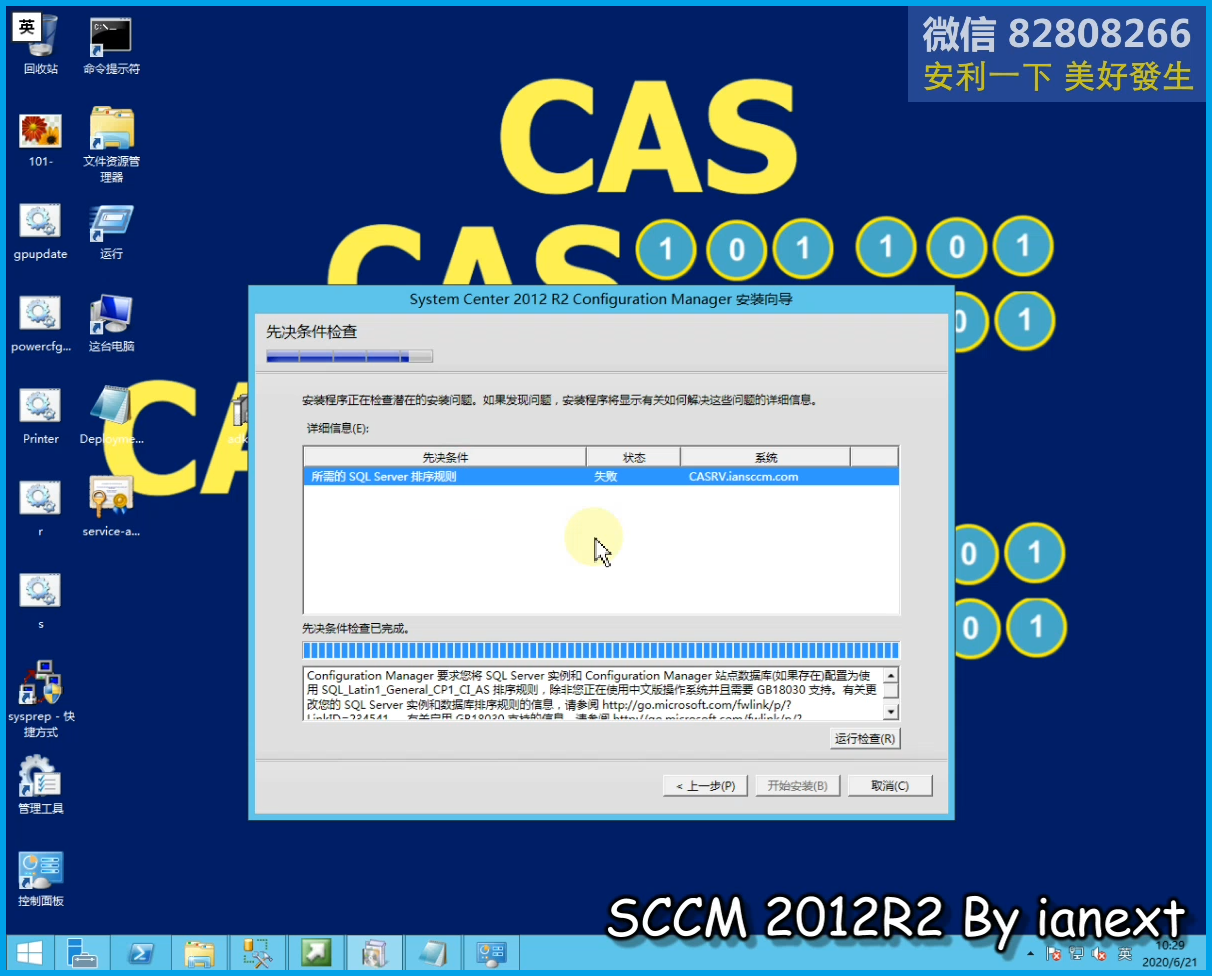Click the green arrow taskbar icon
1212x976 pixels.
point(315,953)
